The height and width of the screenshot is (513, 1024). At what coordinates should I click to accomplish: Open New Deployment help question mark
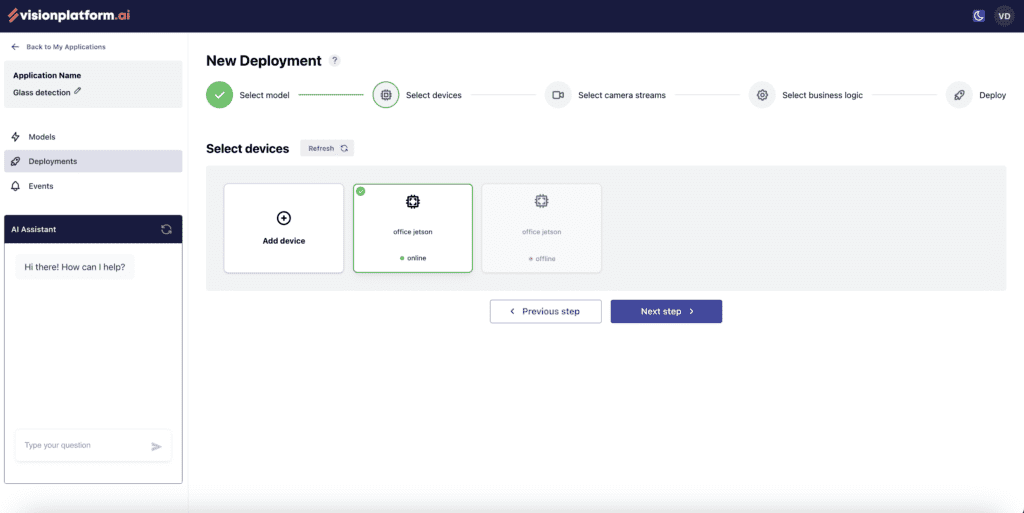pyautogui.click(x=334, y=61)
